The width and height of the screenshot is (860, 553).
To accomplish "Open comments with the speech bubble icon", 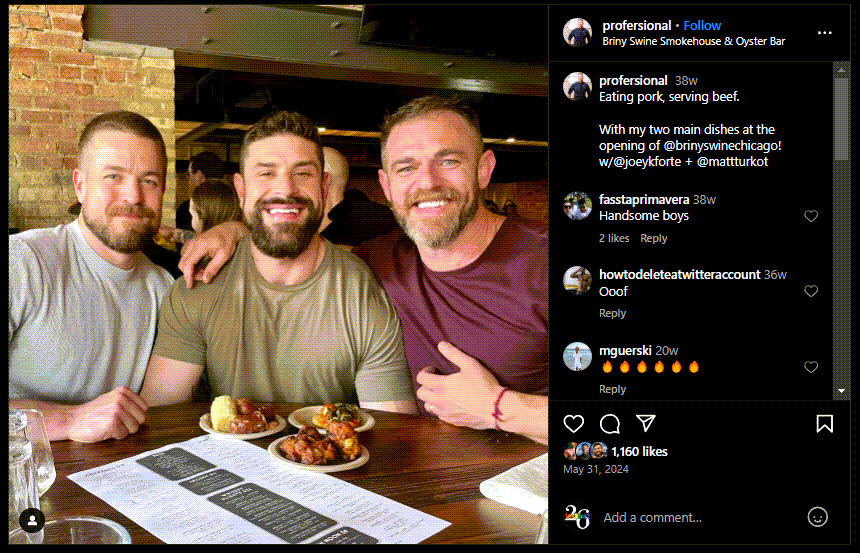I will (610, 424).
